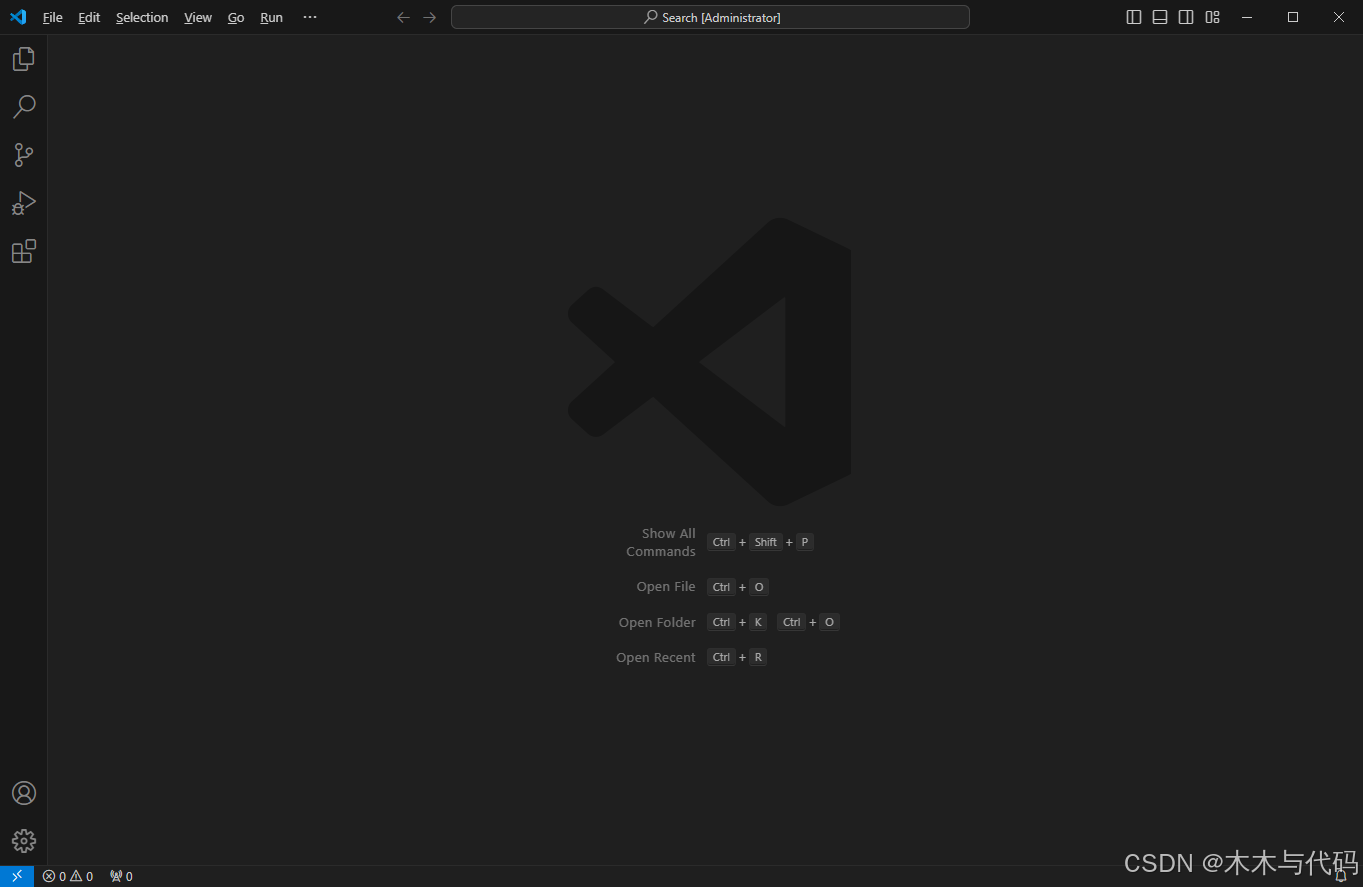This screenshot has height=887, width=1363.
Task: Open the Manage gear menu
Action: pos(24,841)
